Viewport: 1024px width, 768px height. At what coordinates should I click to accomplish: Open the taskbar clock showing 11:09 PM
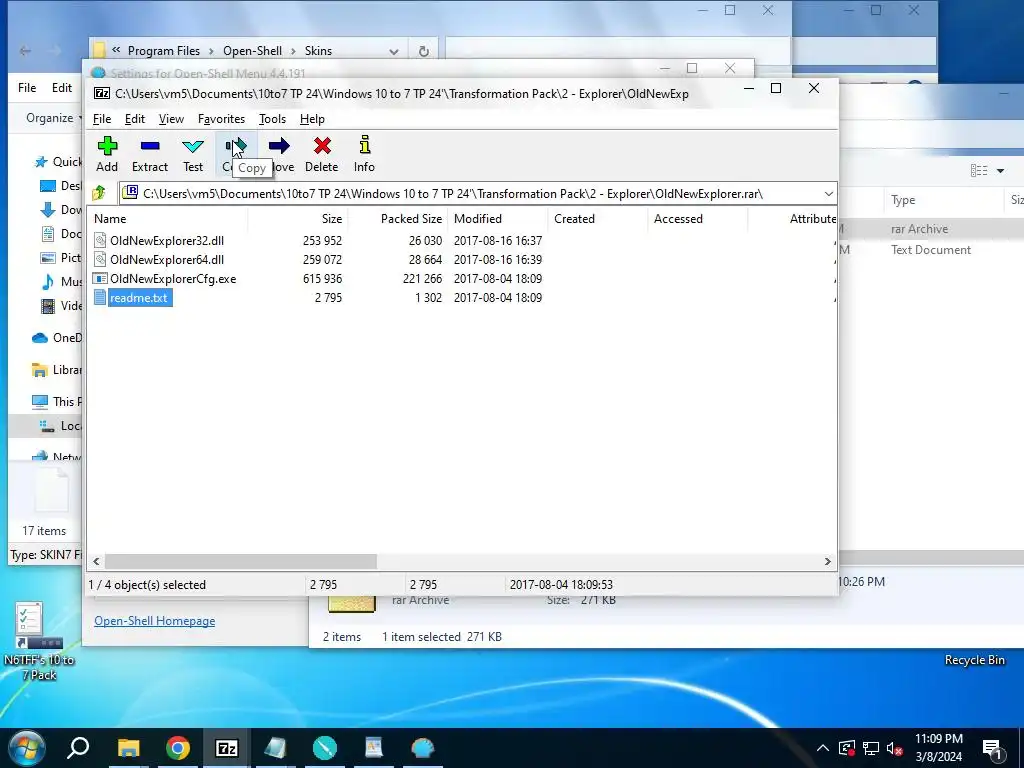[x=938, y=748]
